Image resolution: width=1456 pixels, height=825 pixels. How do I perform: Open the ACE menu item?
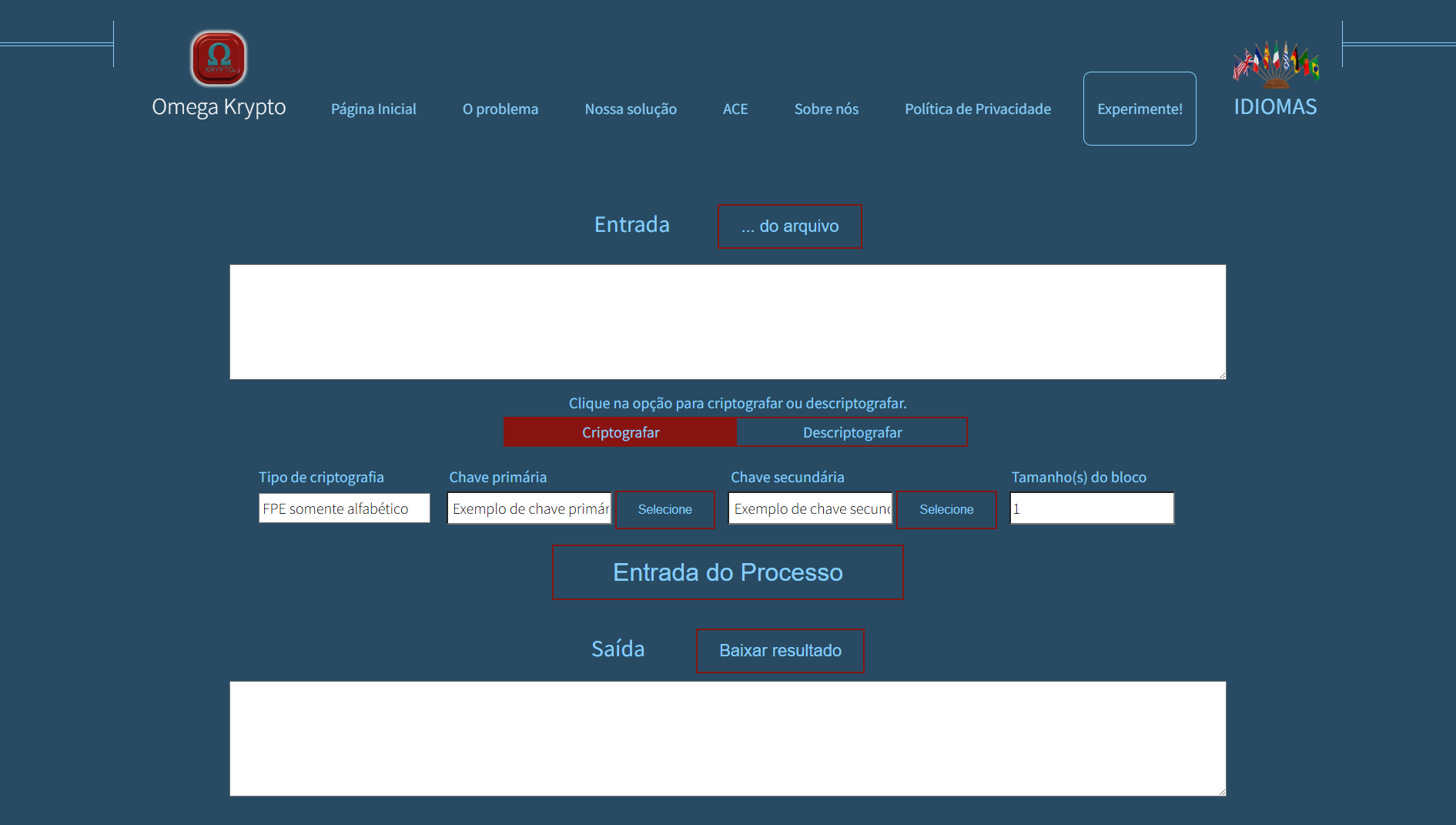735,109
